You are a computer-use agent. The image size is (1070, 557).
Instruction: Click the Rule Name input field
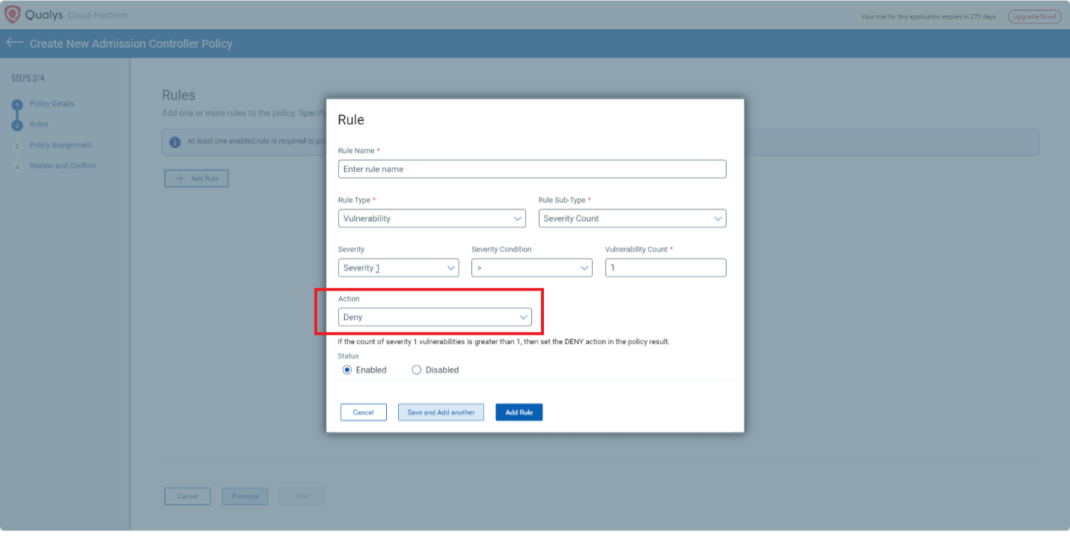coord(532,169)
